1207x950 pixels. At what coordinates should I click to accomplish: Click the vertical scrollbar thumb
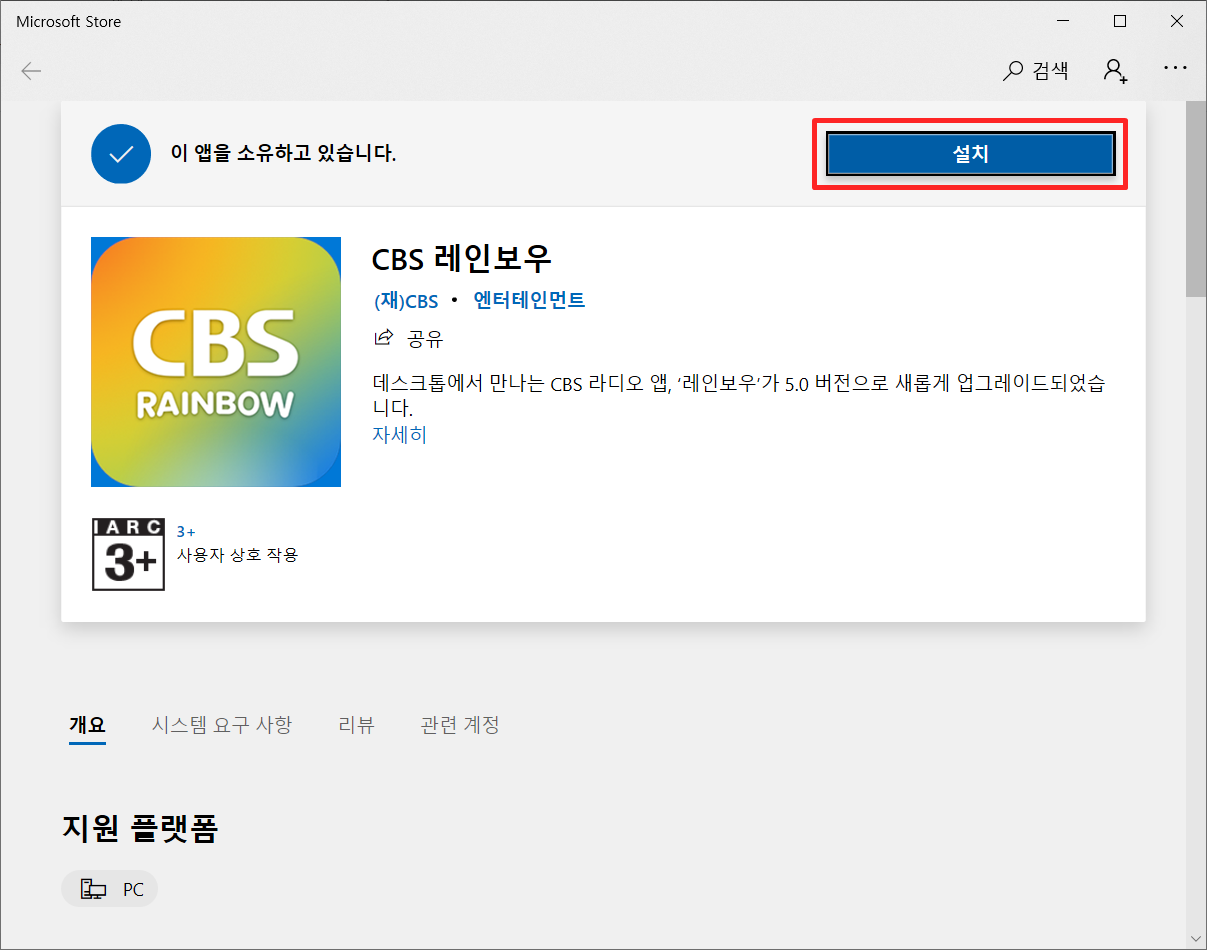(1196, 198)
